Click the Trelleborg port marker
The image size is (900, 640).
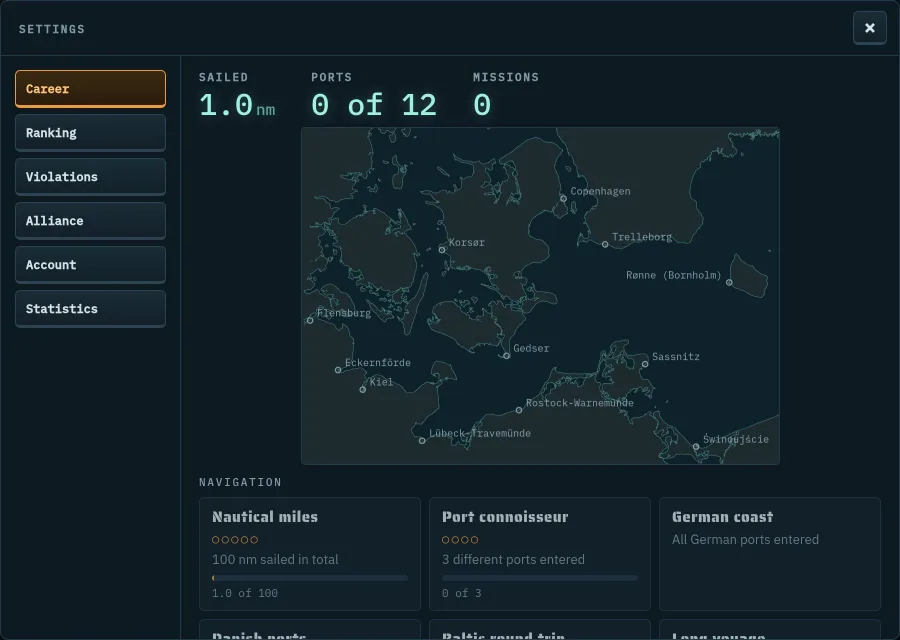click(605, 245)
